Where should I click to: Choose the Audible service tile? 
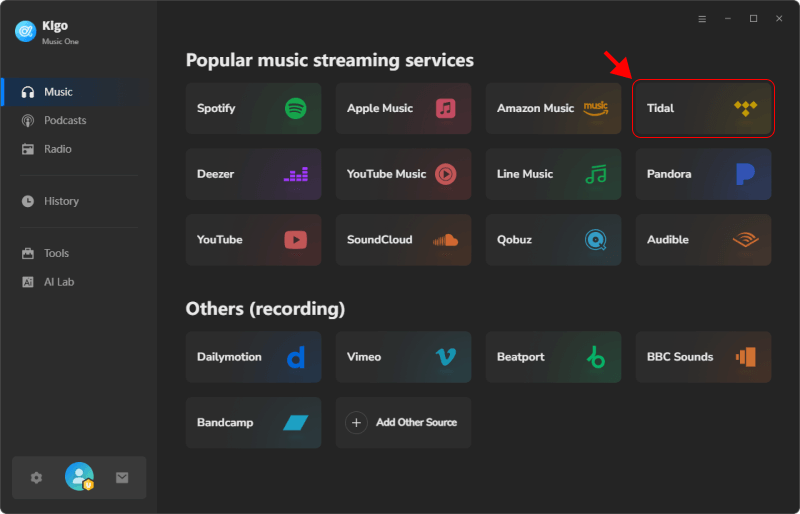(703, 240)
